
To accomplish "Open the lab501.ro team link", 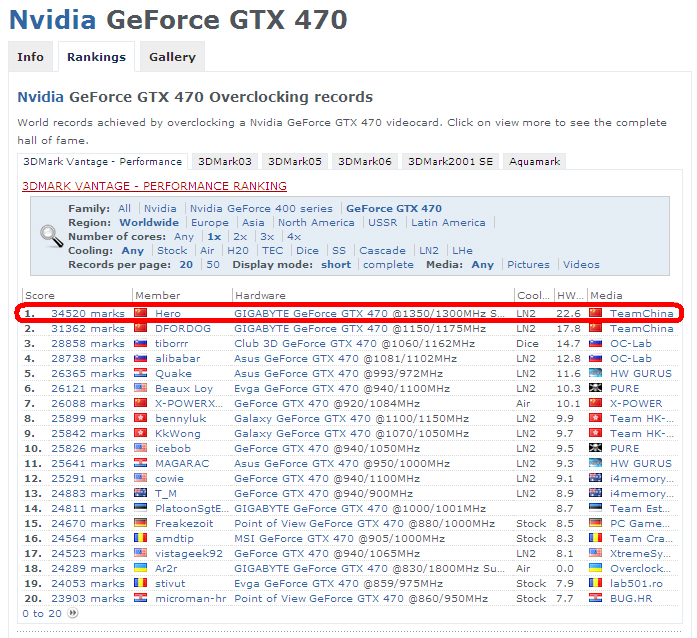I will point(636,583).
